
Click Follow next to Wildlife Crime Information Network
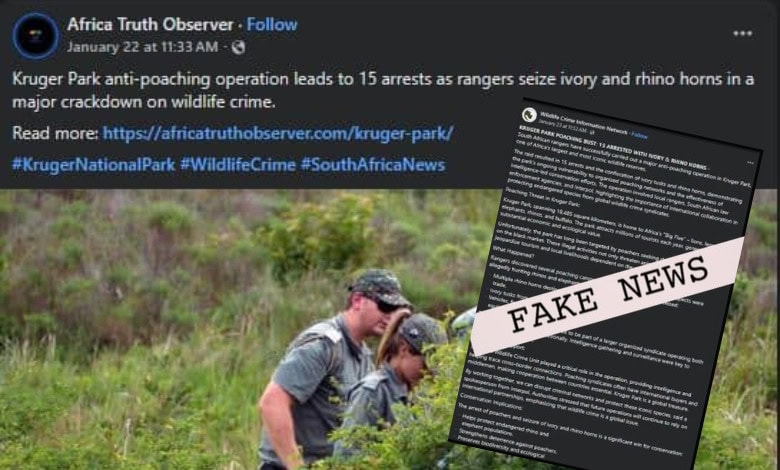click(x=640, y=135)
